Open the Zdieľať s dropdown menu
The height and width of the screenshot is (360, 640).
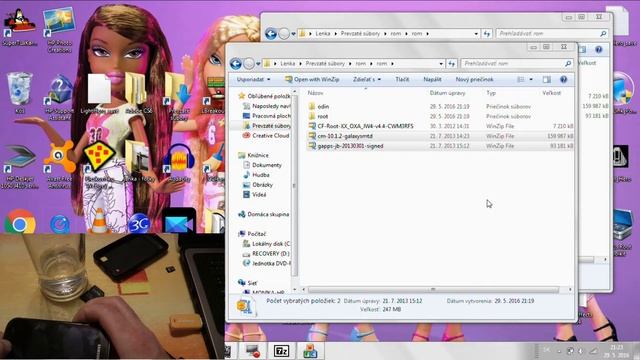pyautogui.click(x=367, y=80)
